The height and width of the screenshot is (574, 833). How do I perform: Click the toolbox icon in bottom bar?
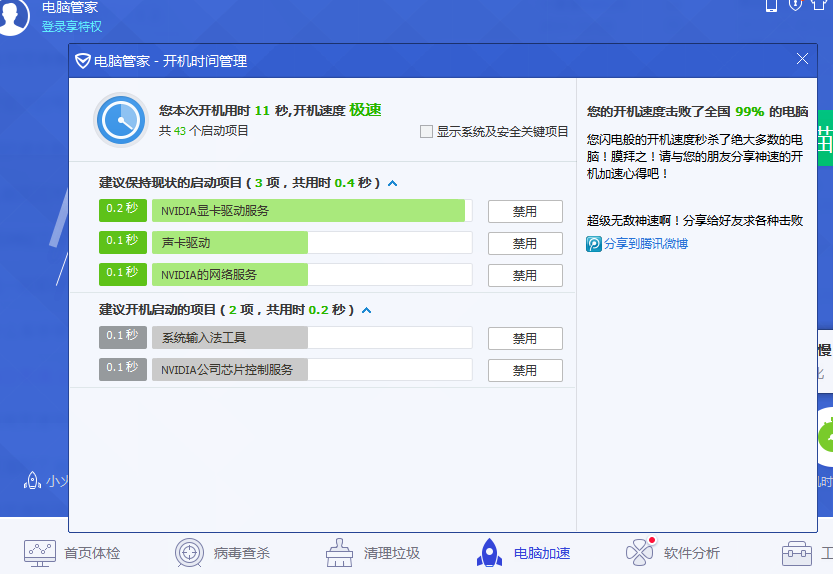pyautogui.click(x=797, y=554)
